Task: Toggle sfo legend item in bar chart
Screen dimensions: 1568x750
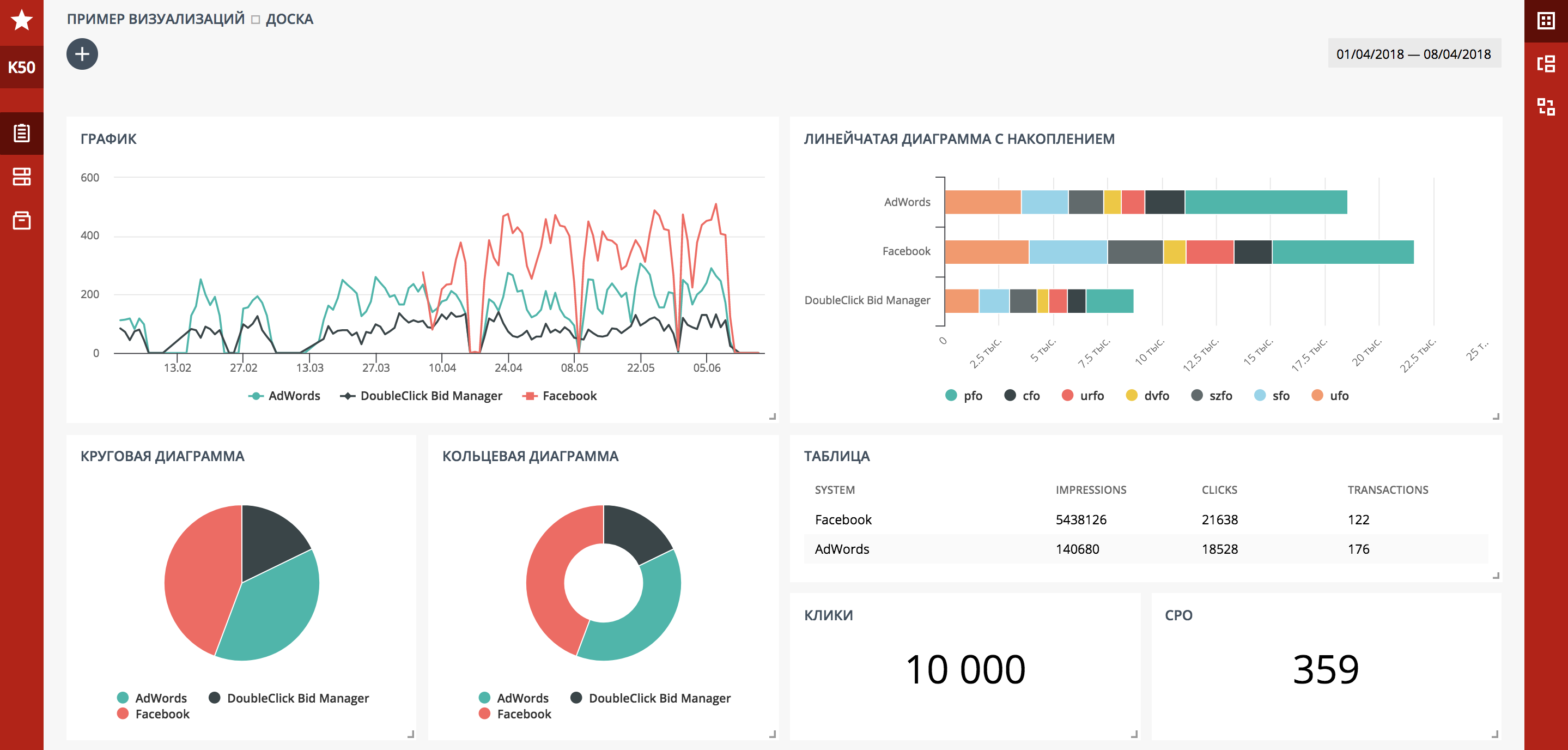Action: [1272, 396]
